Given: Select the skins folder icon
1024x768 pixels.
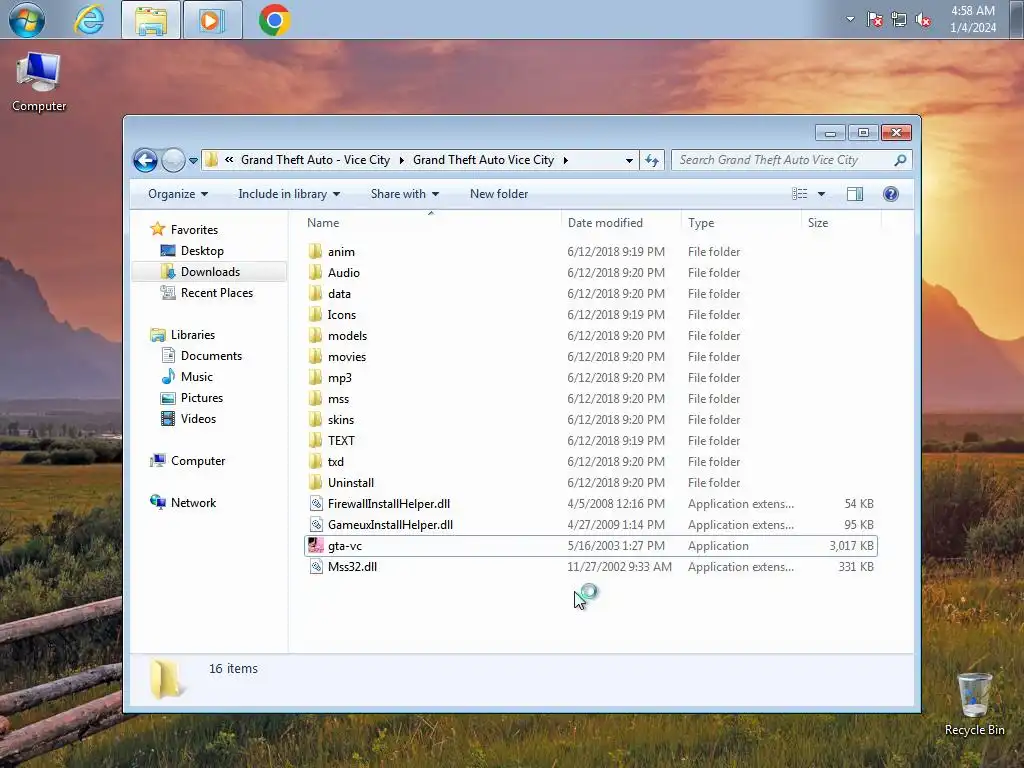Looking at the screenshot, I should [x=315, y=419].
